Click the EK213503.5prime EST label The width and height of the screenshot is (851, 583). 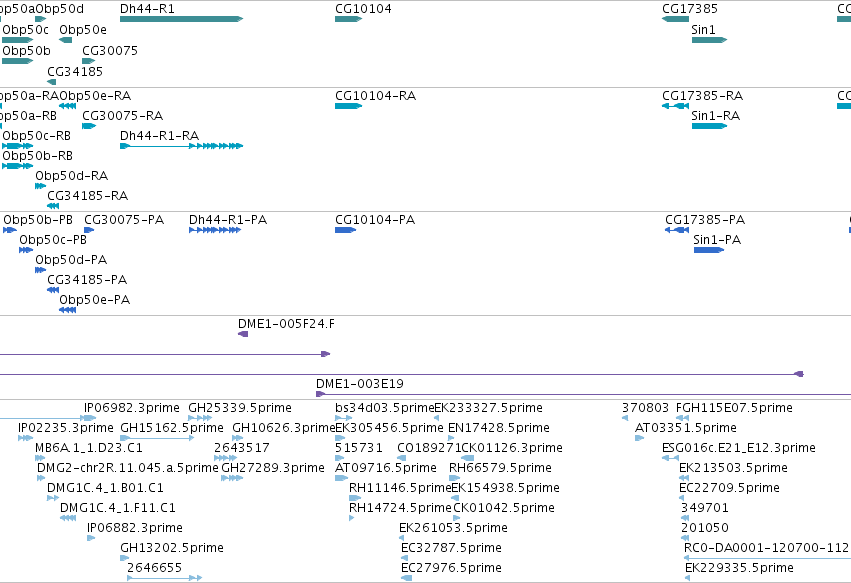click(x=733, y=468)
